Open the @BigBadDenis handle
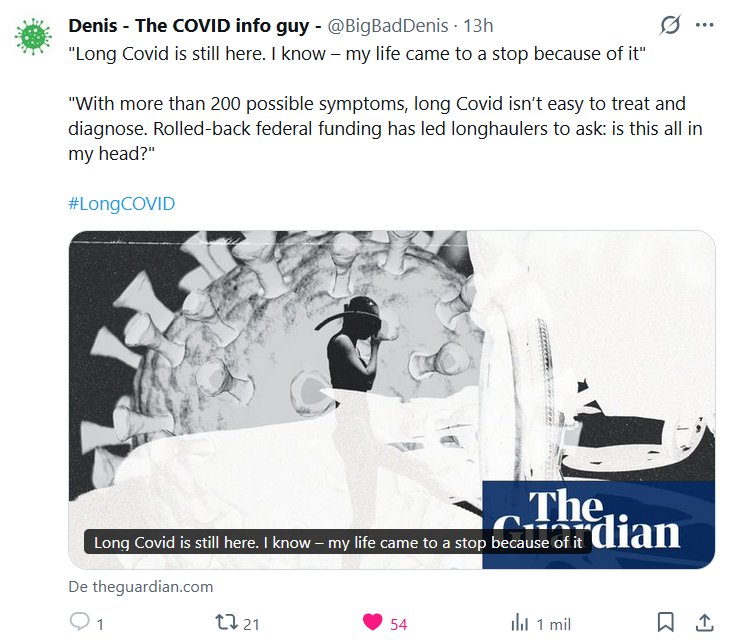 pyautogui.click(x=387, y=26)
